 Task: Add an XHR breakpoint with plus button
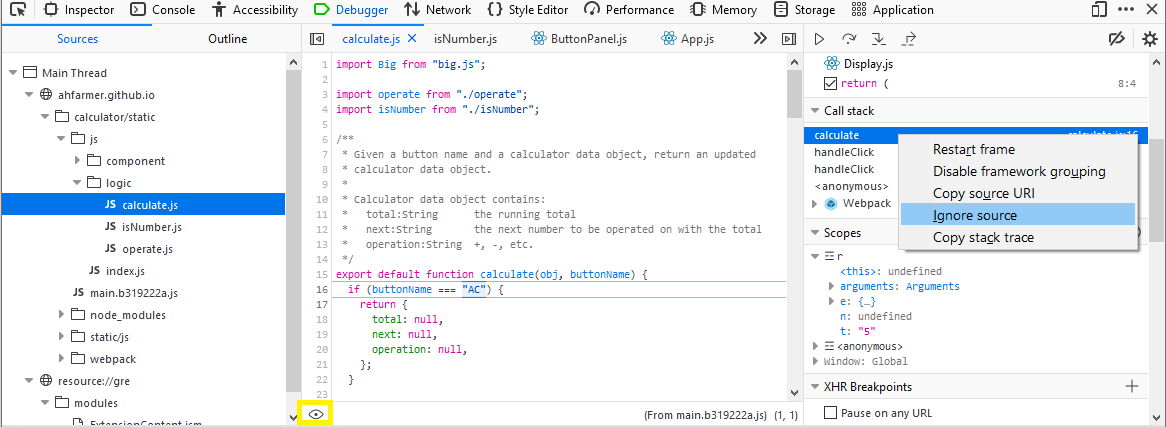click(1132, 386)
